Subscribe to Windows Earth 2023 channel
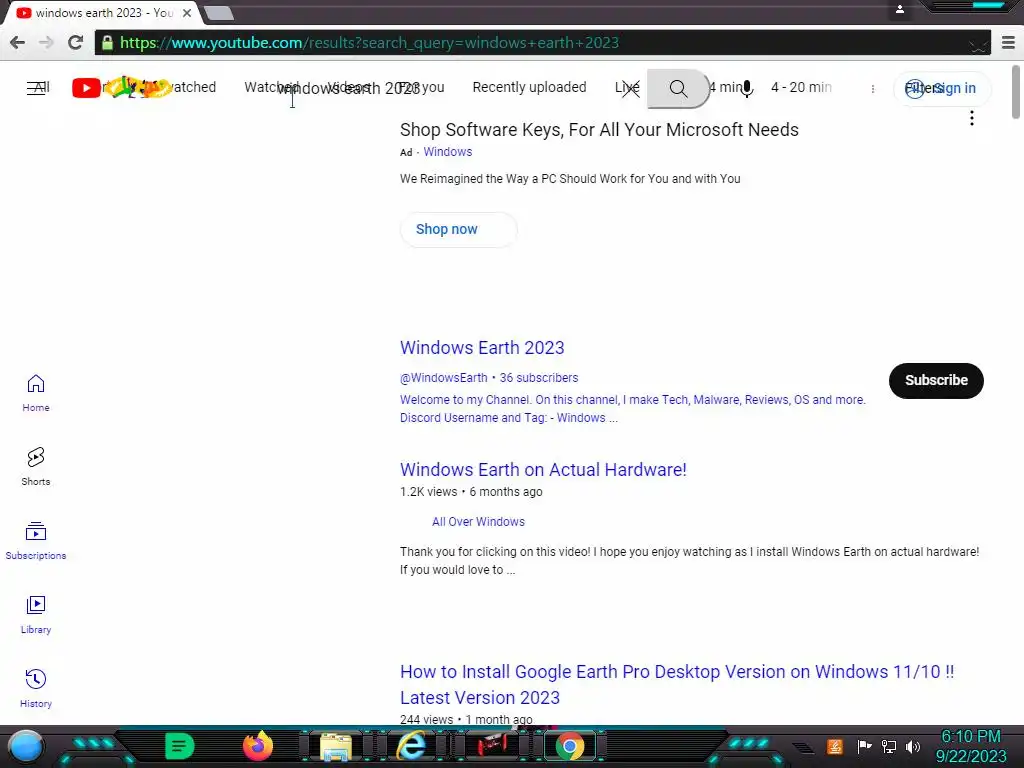Viewport: 1024px width, 768px height. (x=936, y=381)
